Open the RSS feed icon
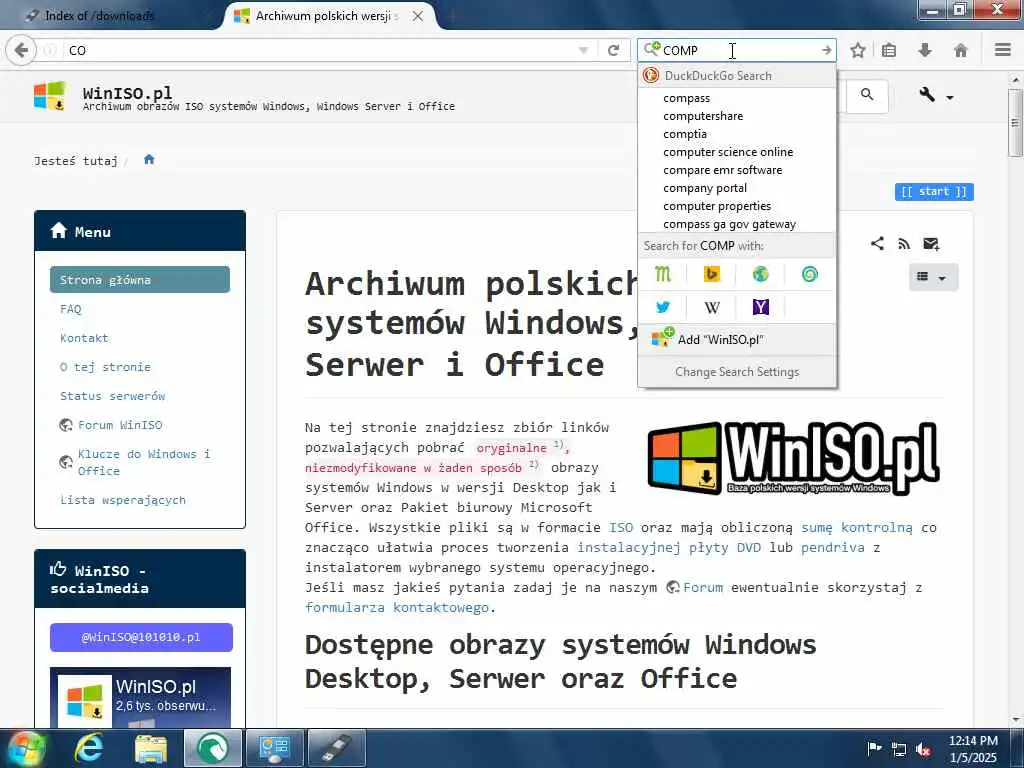 (904, 244)
